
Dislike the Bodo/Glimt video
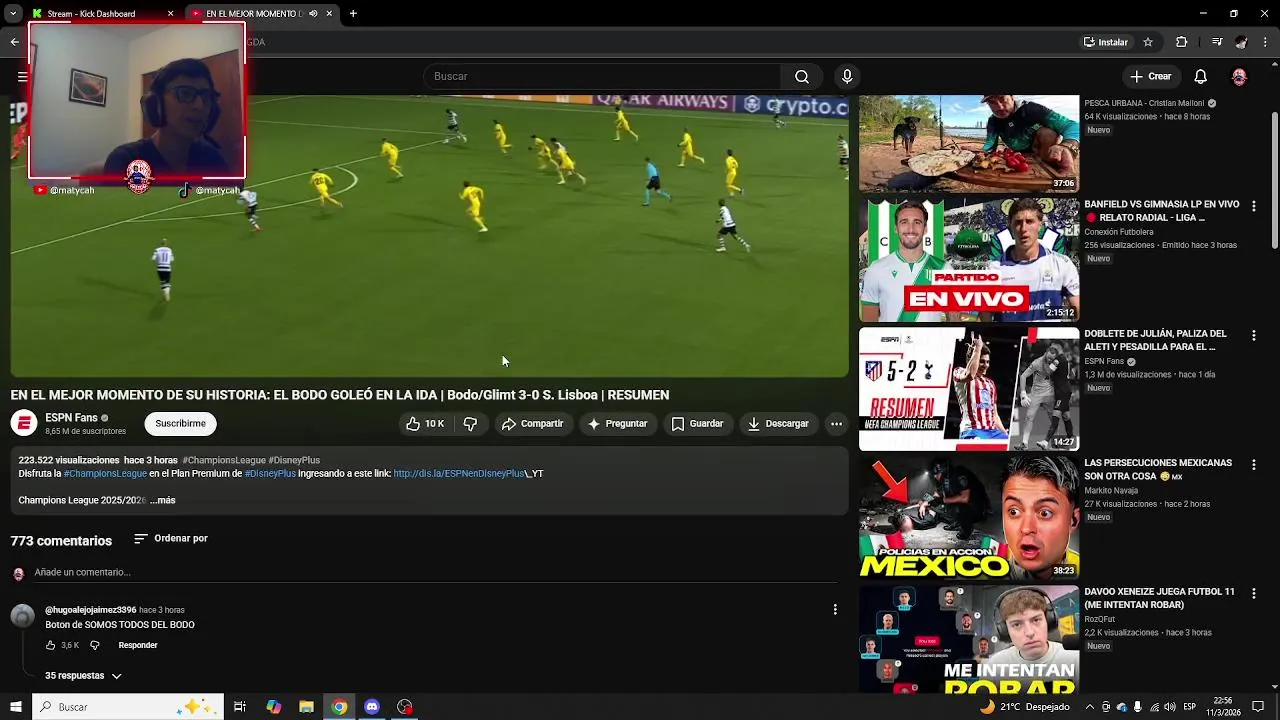point(470,424)
